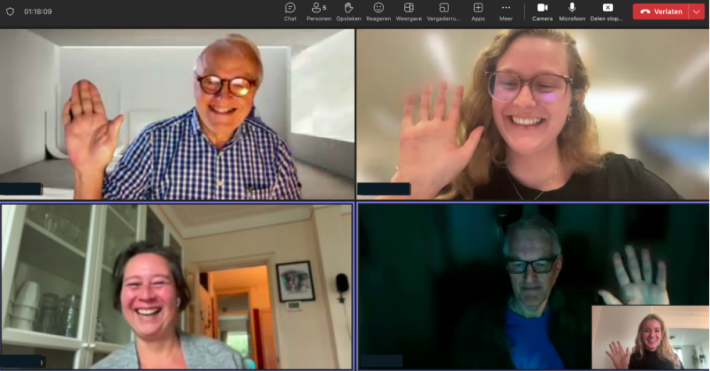This screenshot has width=710, height=371.
Task: Show the Personen participants list
Action: click(x=319, y=12)
